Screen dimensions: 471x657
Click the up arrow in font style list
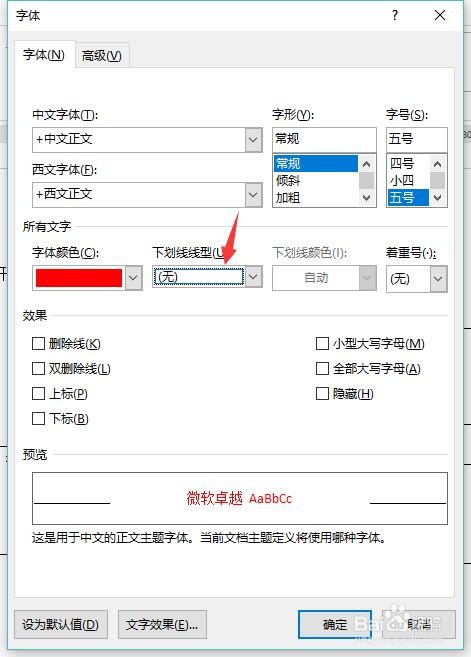click(366, 164)
